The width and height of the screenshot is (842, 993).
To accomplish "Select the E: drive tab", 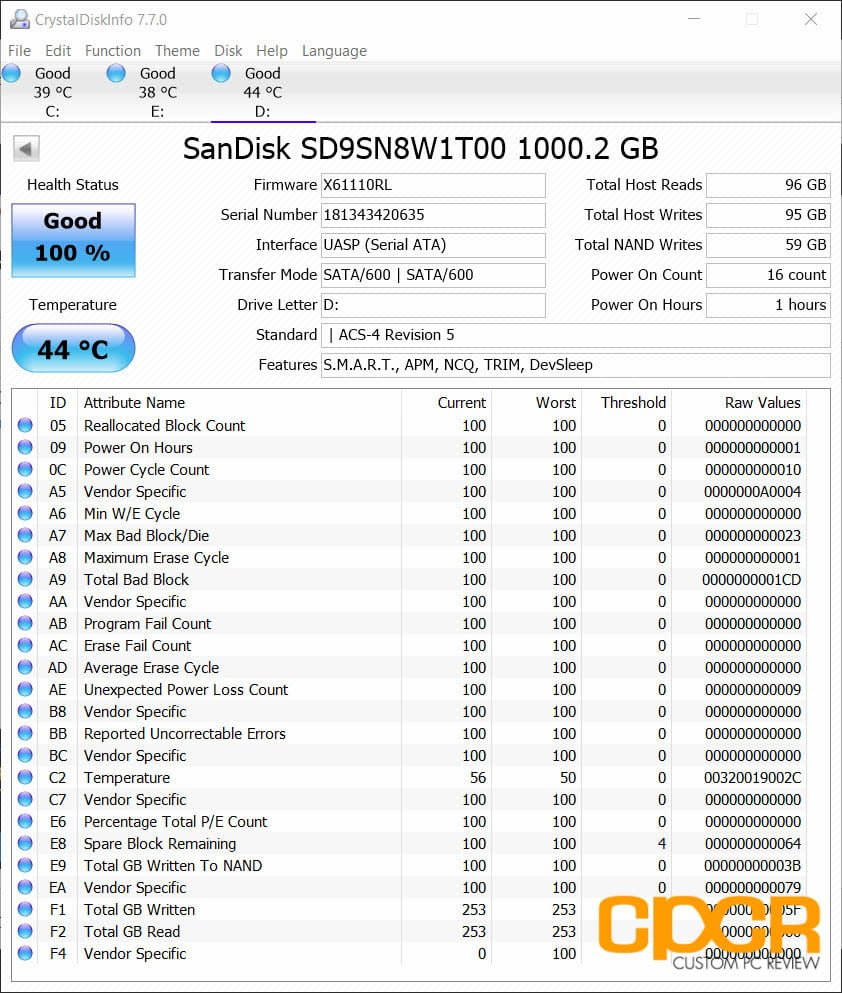I will (158, 92).
